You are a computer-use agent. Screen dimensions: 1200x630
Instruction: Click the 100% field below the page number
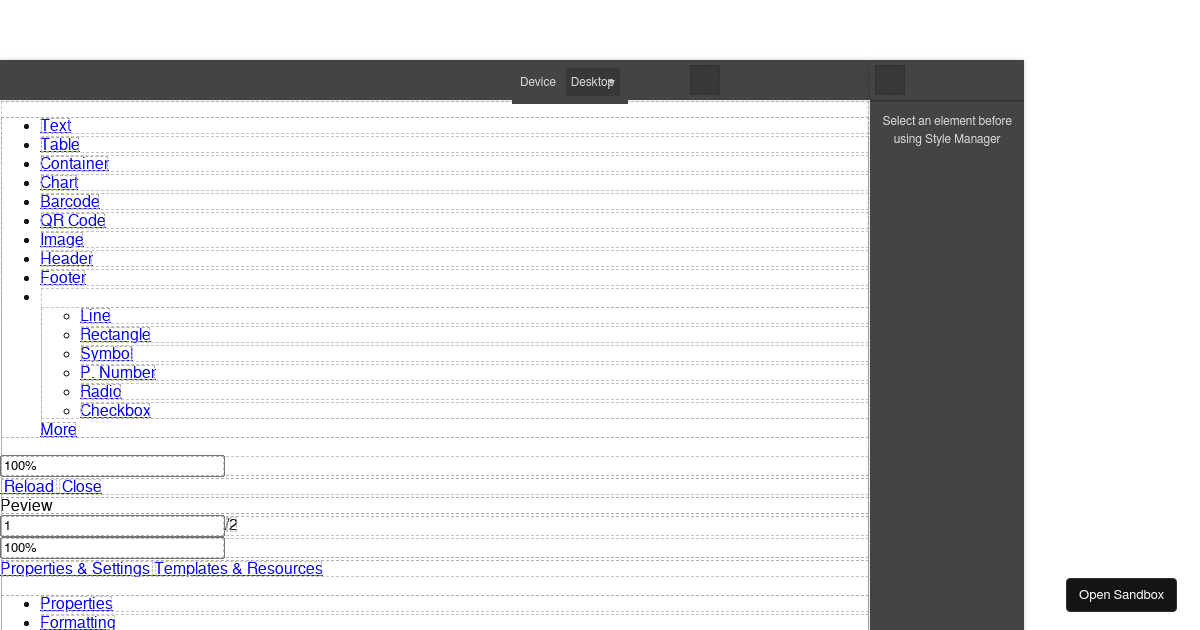(x=112, y=548)
